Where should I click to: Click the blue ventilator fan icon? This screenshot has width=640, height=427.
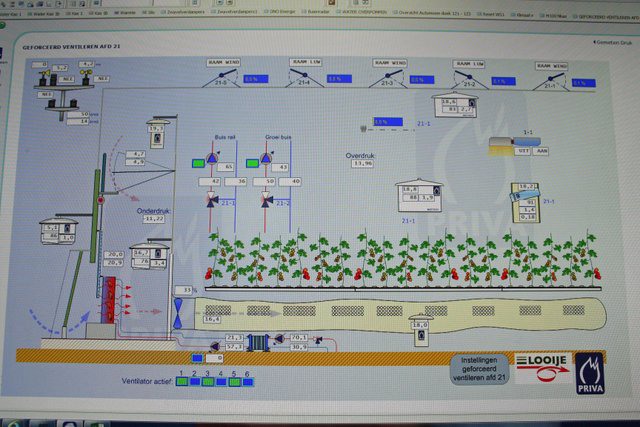pyautogui.click(x=179, y=309)
